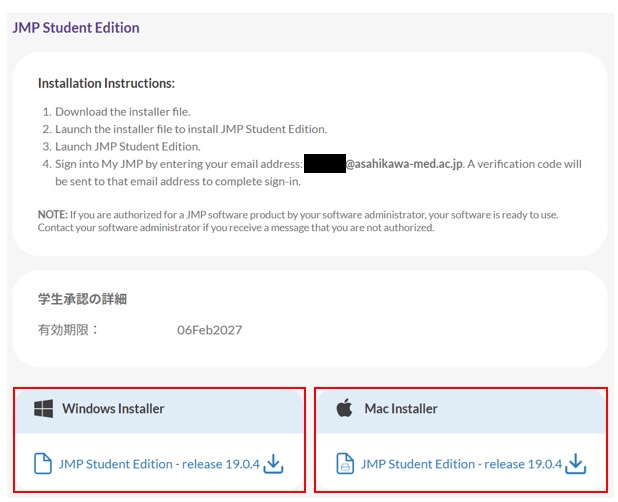The height and width of the screenshot is (502, 618).
Task: Click the blacked-out email username box
Action: 324,163
